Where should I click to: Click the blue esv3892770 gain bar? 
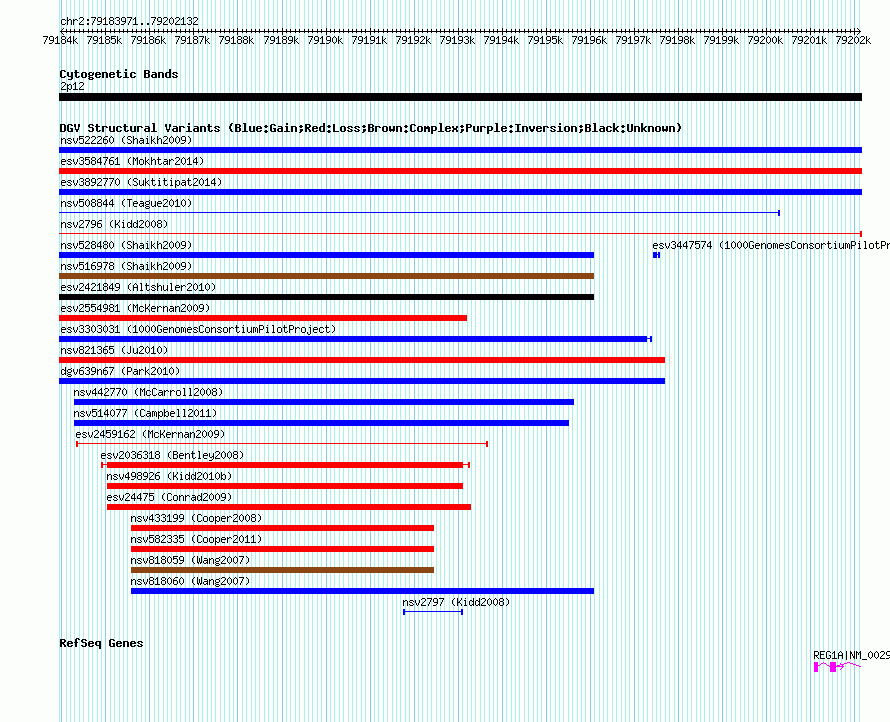[460, 192]
